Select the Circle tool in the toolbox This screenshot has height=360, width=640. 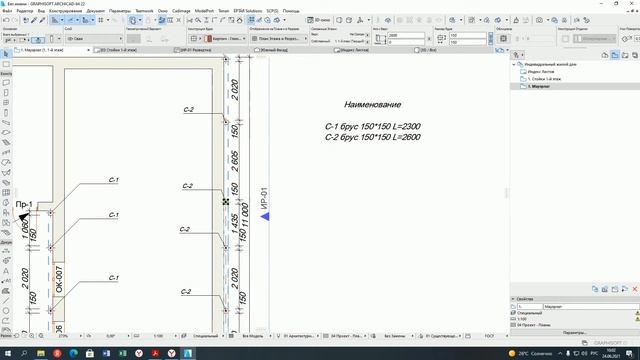point(6,311)
